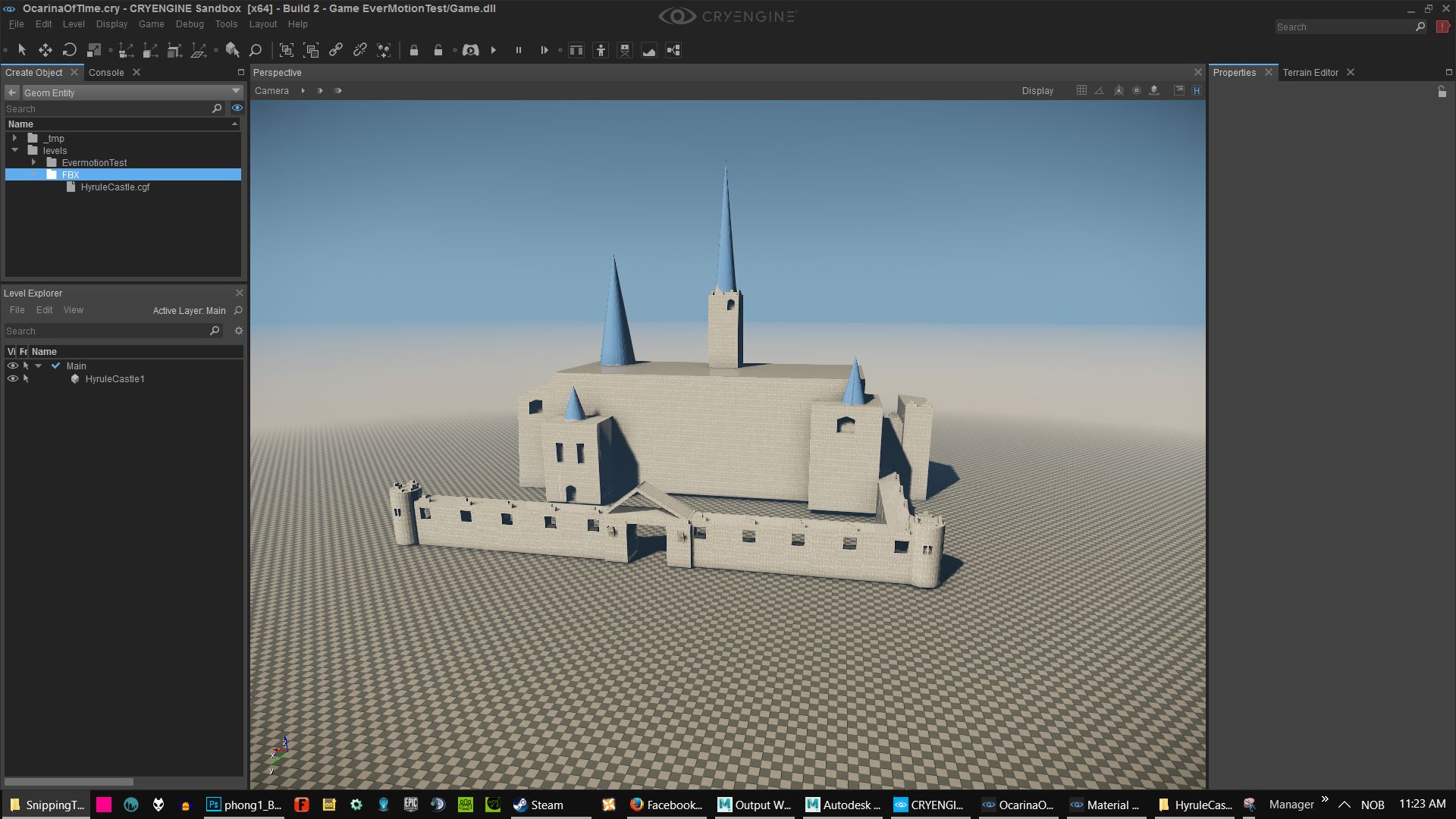Open the Character tool icon
This screenshot has width=1456, height=819.
[601, 50]
